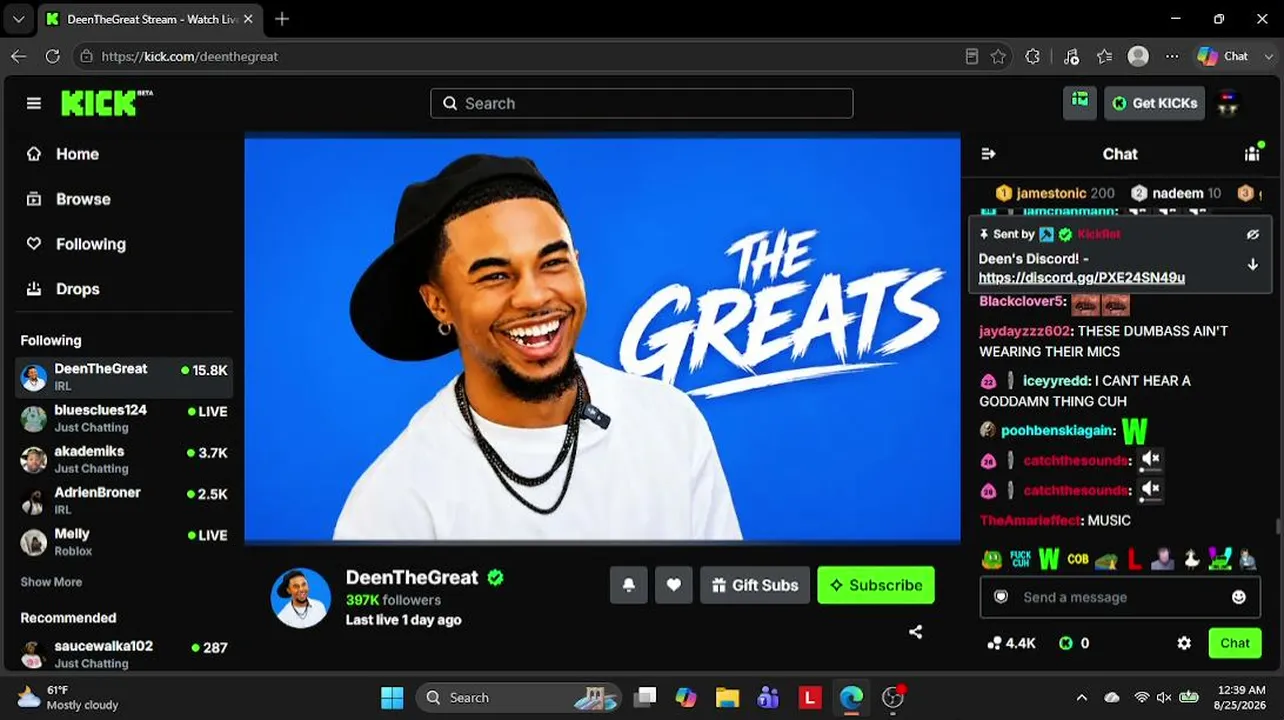Viewport: 1284px width, 720px height.
Task: Open chat users and leaderboard icon
Action: click(x=1252, y=153)
